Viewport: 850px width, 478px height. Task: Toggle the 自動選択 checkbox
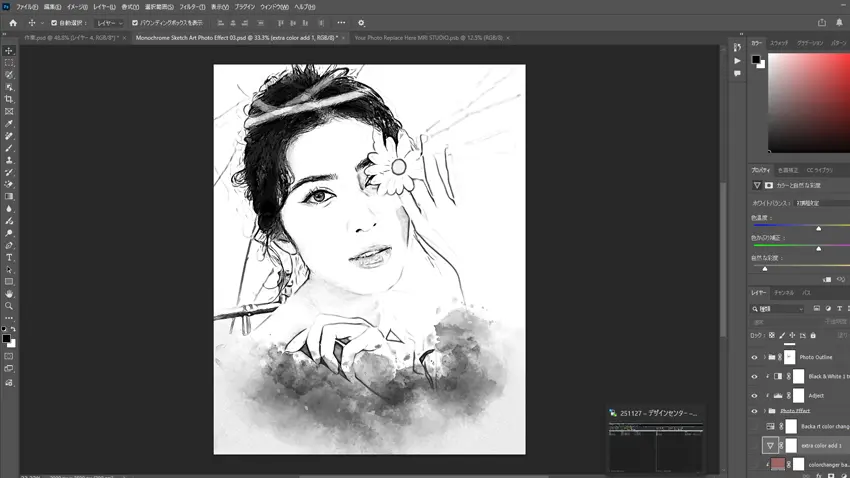[x=54, y=23]
